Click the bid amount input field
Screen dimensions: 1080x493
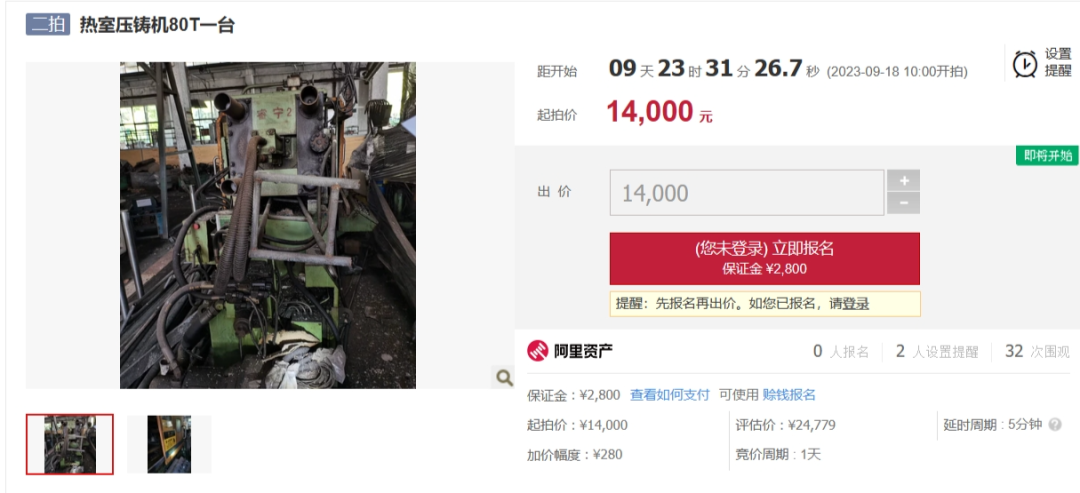747,193
